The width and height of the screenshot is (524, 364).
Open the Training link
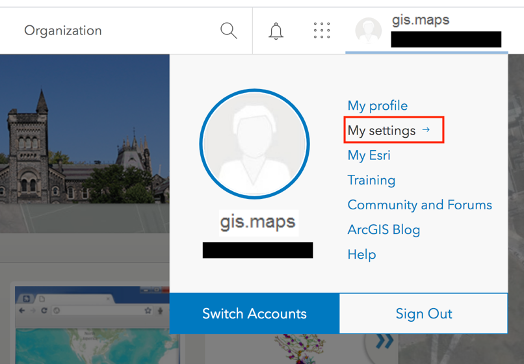371,180
